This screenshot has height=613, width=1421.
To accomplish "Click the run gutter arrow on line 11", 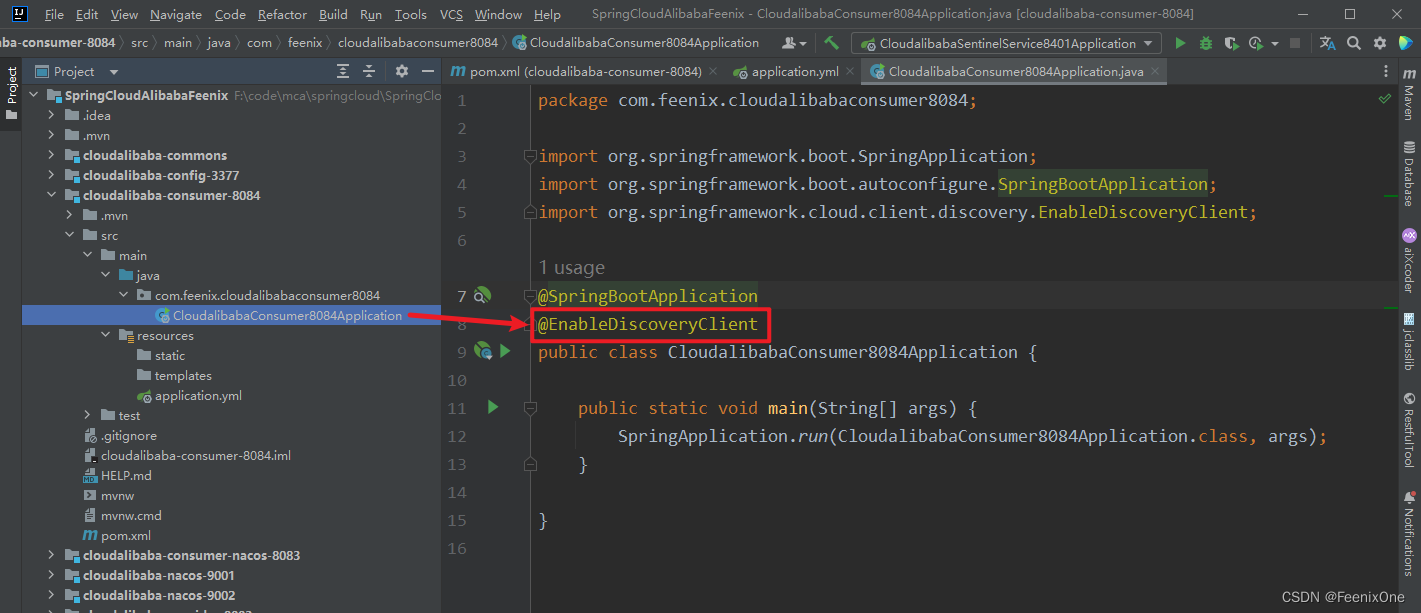I will [x=492, y=407].
